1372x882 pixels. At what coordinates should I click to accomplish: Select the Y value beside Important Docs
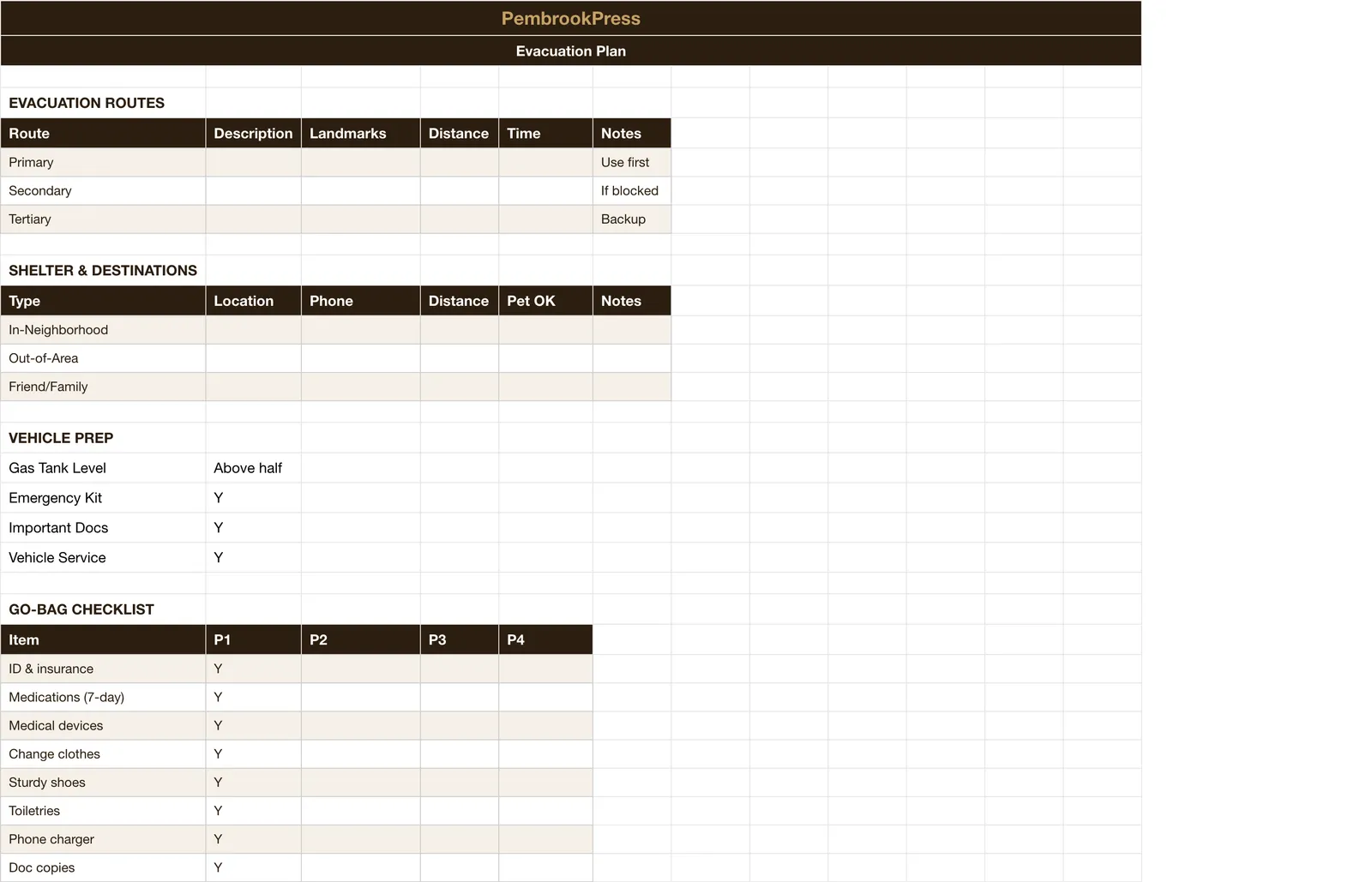pos(253,528)
